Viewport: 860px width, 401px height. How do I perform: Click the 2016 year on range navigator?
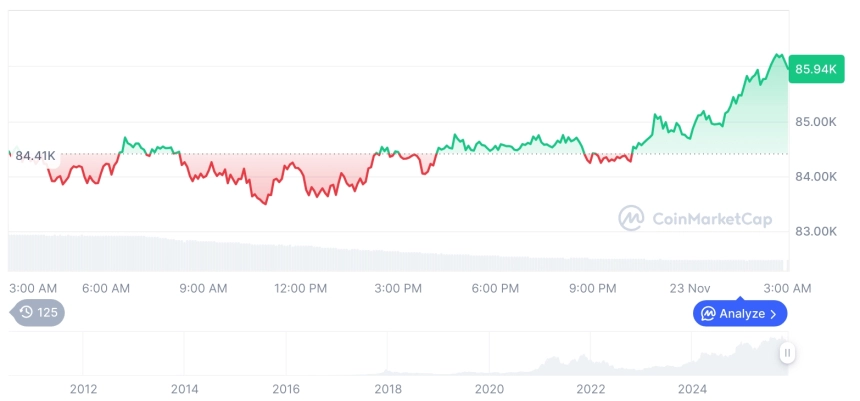point(286,389)
